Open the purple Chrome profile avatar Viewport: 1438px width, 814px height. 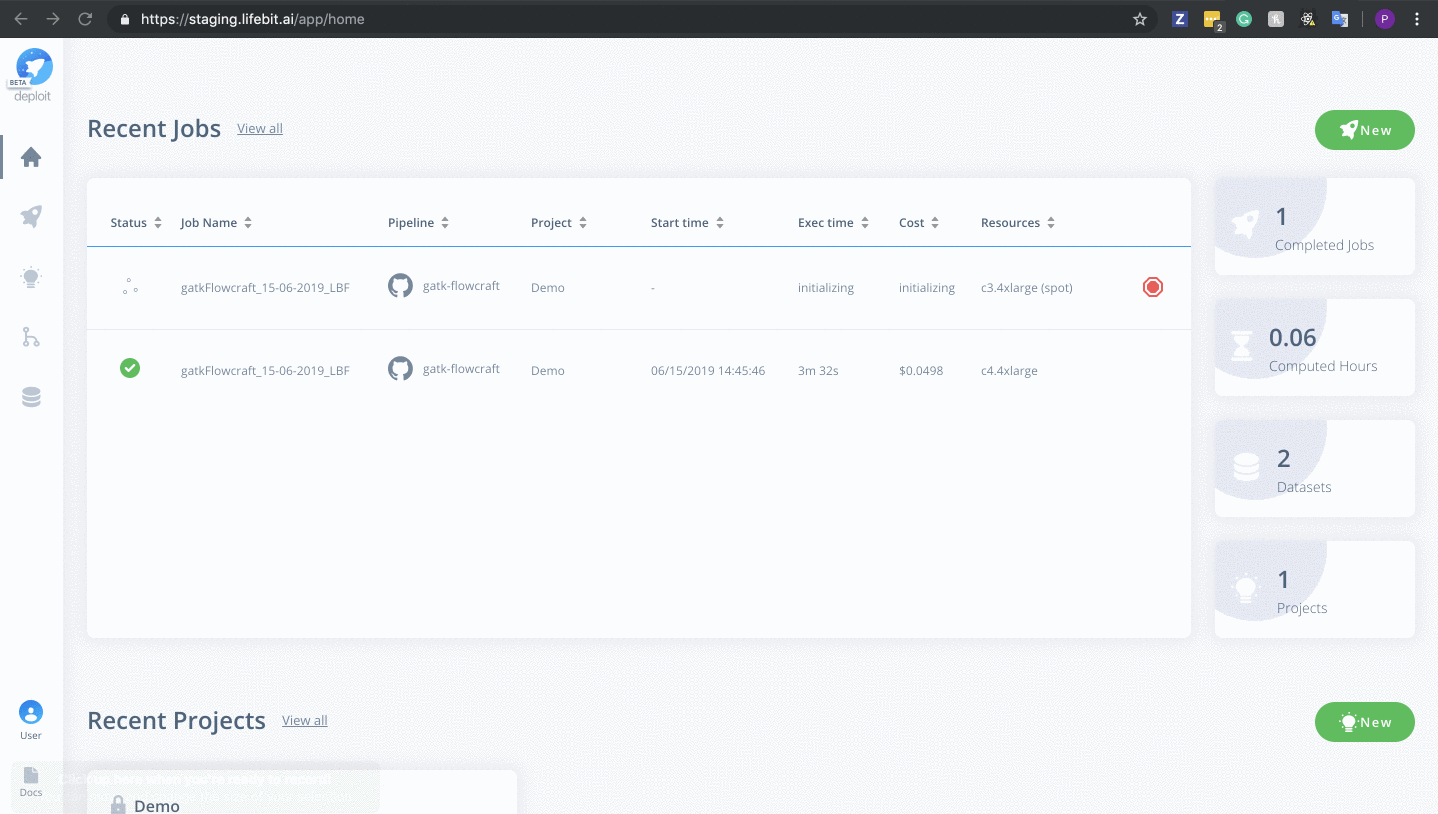1385,19
